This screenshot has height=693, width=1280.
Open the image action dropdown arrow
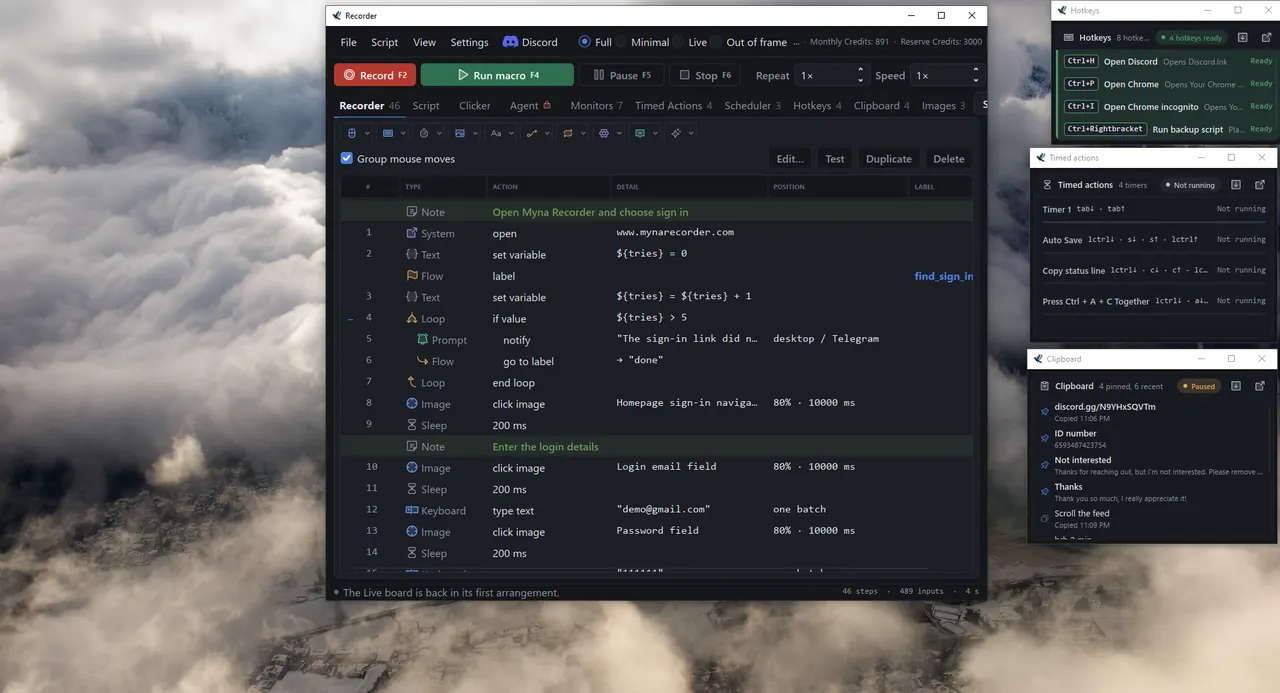coord(475,133)
